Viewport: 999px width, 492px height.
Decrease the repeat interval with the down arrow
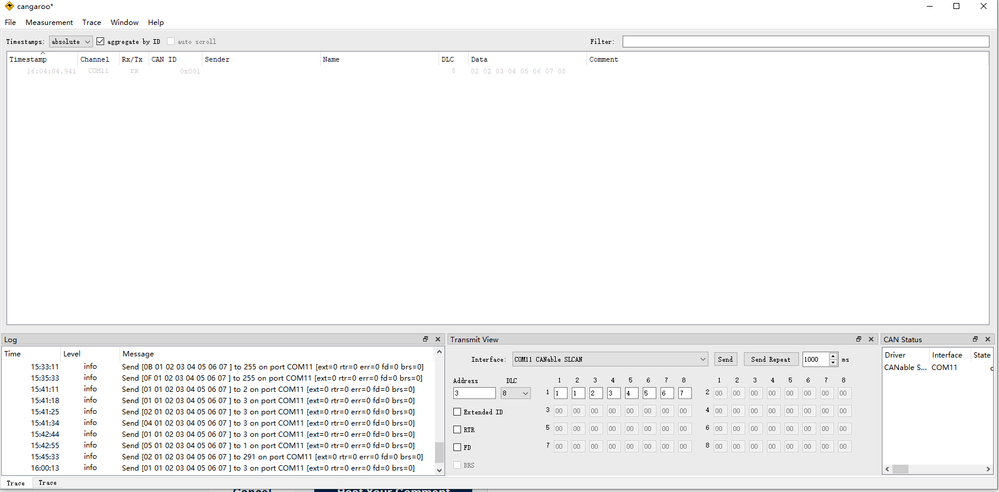(833, 363)
